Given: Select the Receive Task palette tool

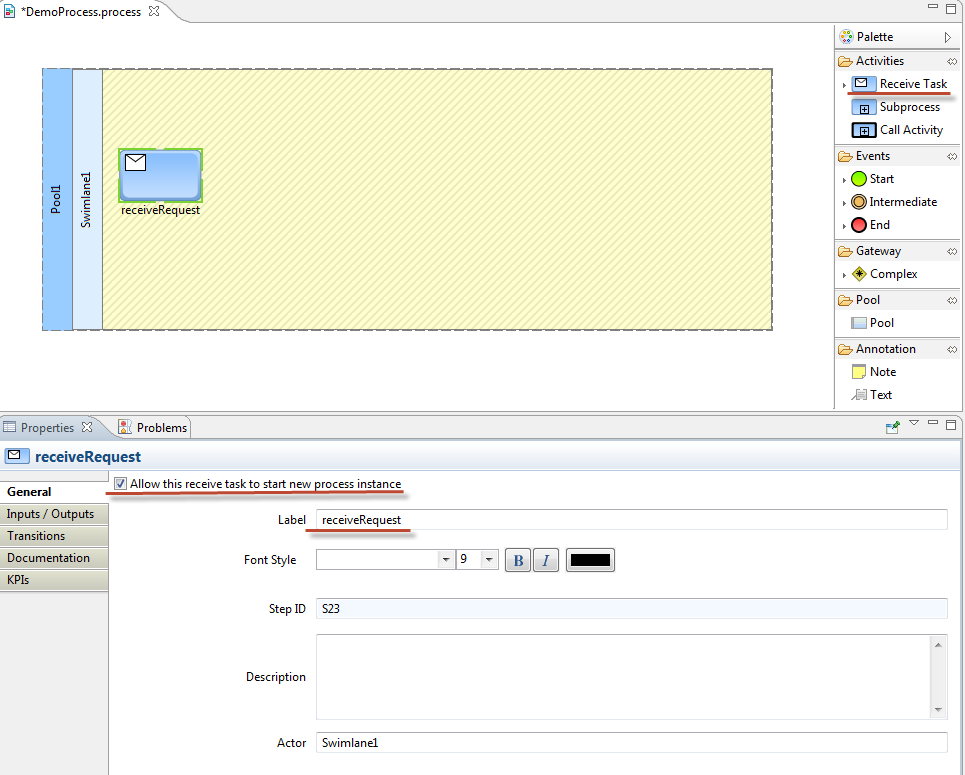Looking at the screenshot, I should point(901,84).
